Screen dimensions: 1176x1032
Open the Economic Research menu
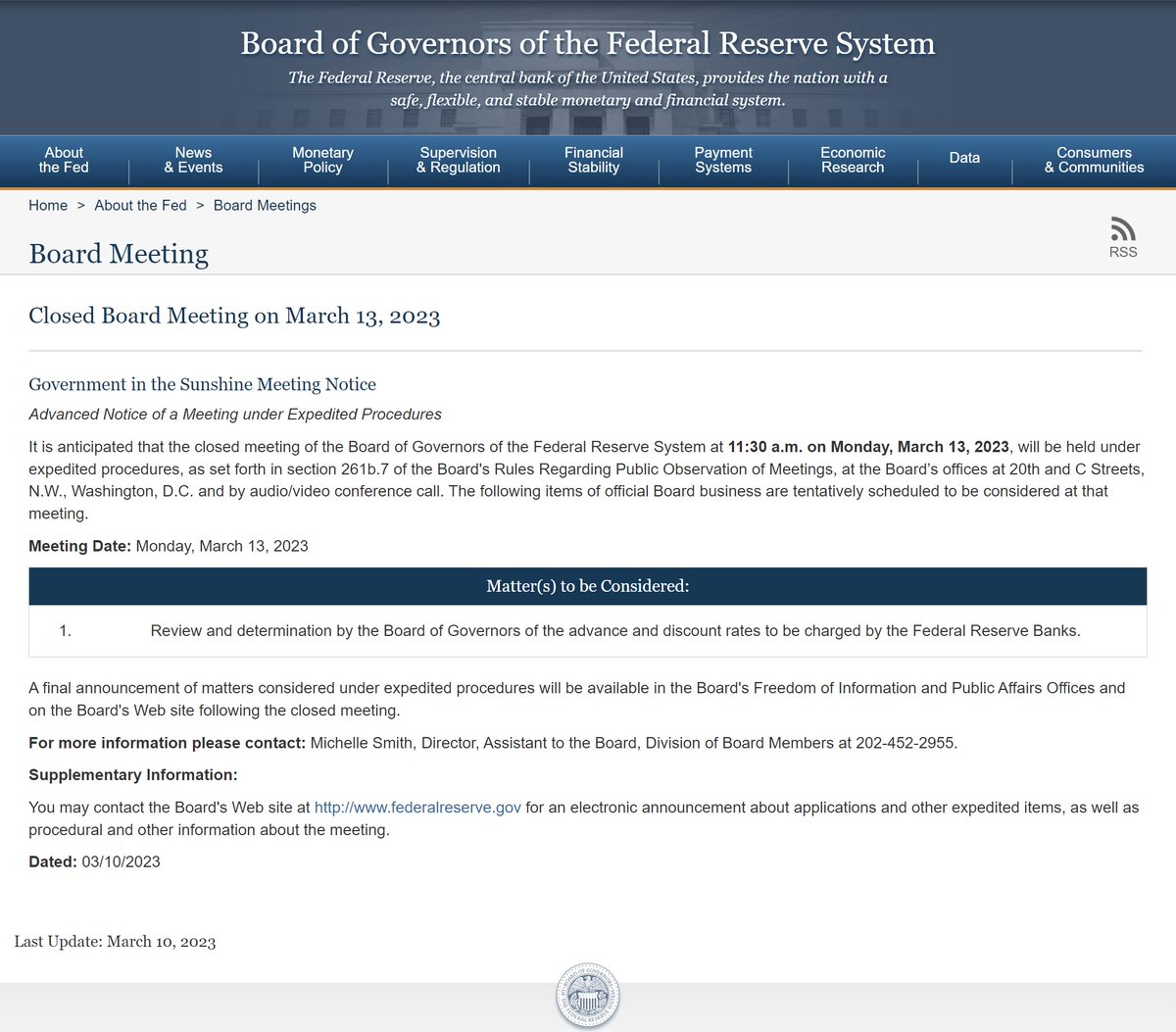point(853,160)
